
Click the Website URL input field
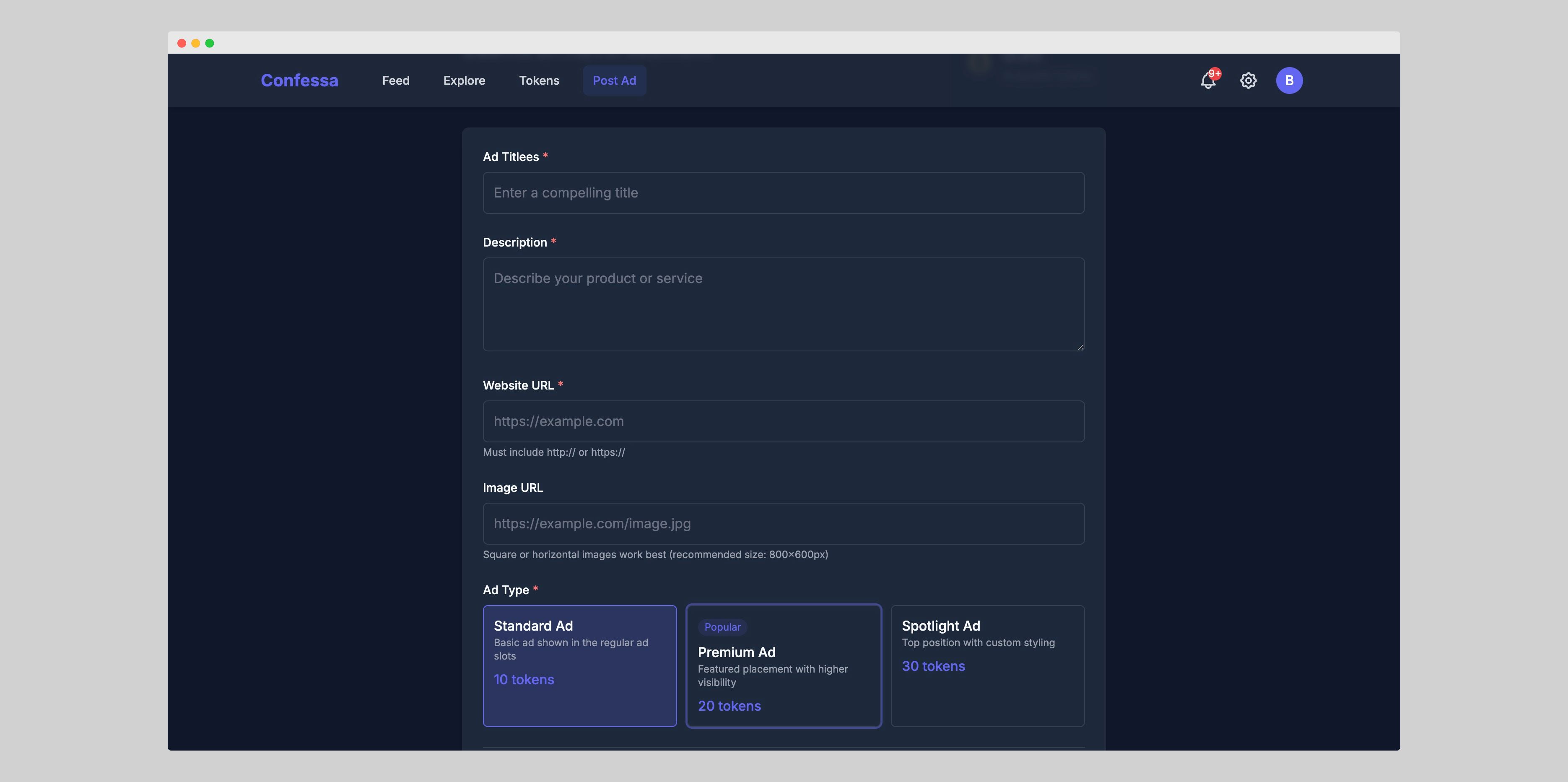pos(783,421)
